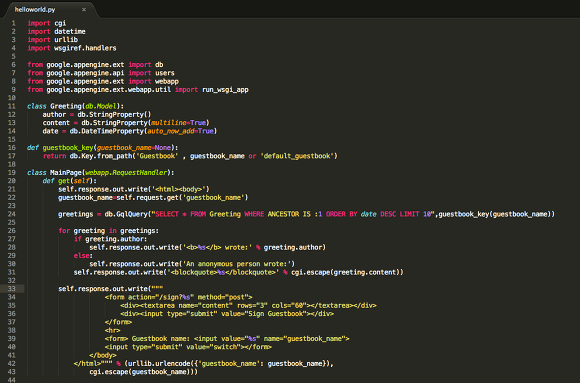The image size is (580, 383).
Task: Click the 'class Greeting' definition name
Action: (x=66, y=106)
